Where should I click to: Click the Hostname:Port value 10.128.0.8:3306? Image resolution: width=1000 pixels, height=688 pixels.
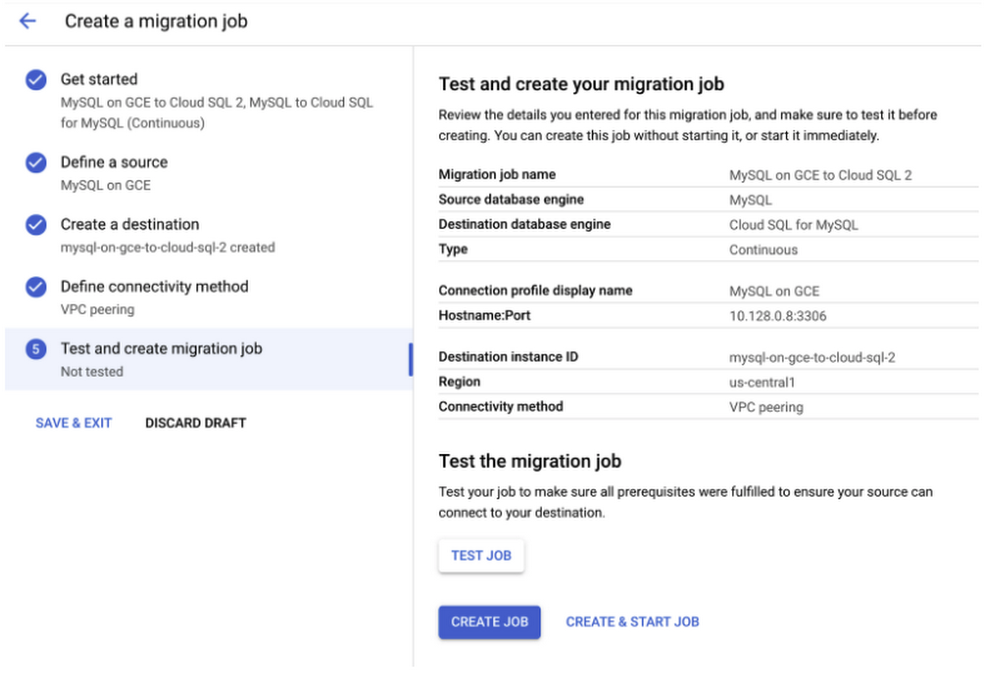pos(777,316)
